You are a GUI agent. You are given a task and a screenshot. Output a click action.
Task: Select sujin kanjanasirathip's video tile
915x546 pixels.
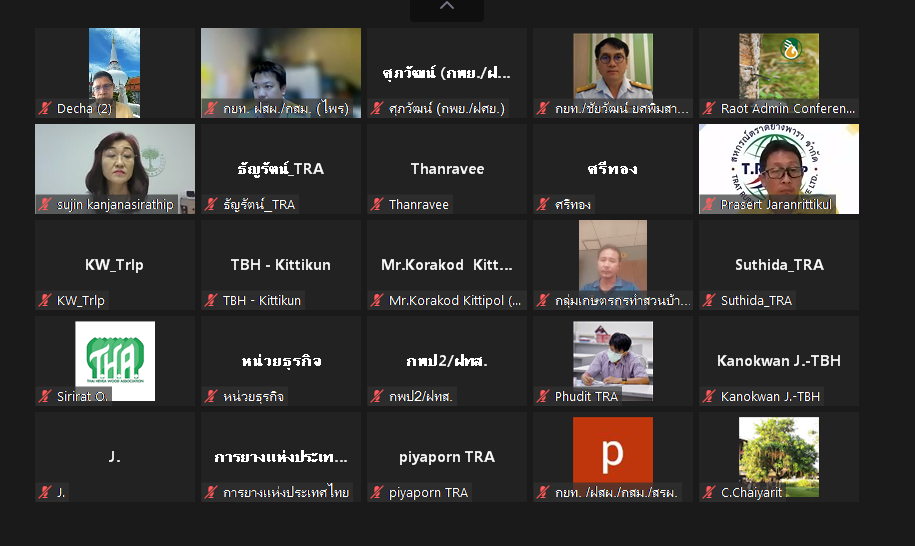(115, 169)
